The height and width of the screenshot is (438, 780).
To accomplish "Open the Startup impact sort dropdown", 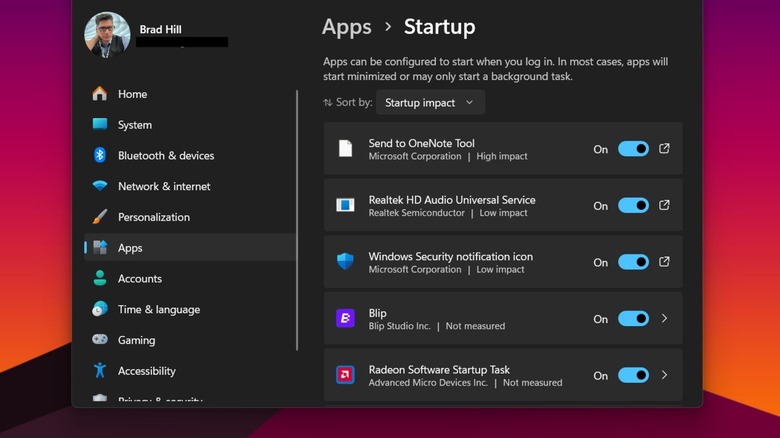I will (430, 103).
